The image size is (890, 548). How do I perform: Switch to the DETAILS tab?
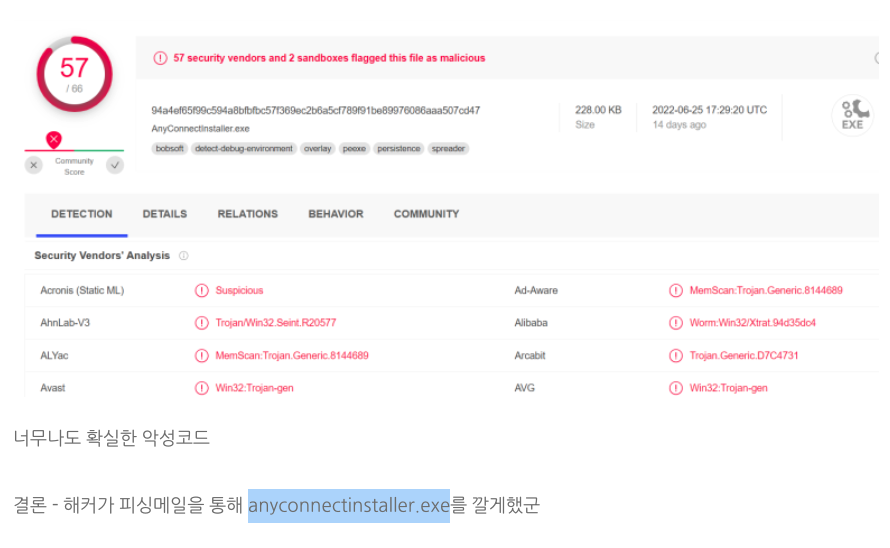165,214
